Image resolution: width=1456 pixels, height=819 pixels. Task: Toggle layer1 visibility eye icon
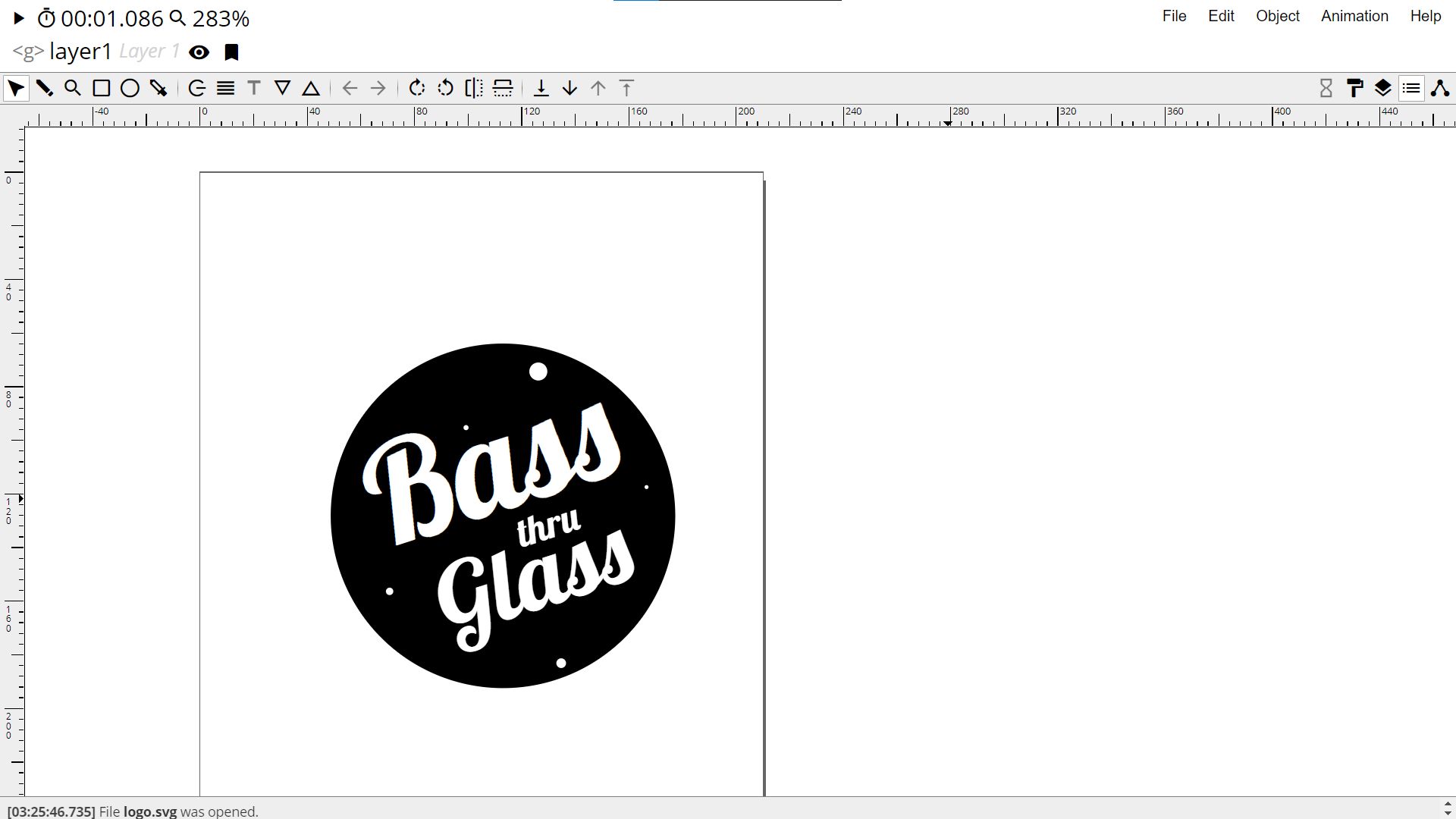(x=199, y=52)
